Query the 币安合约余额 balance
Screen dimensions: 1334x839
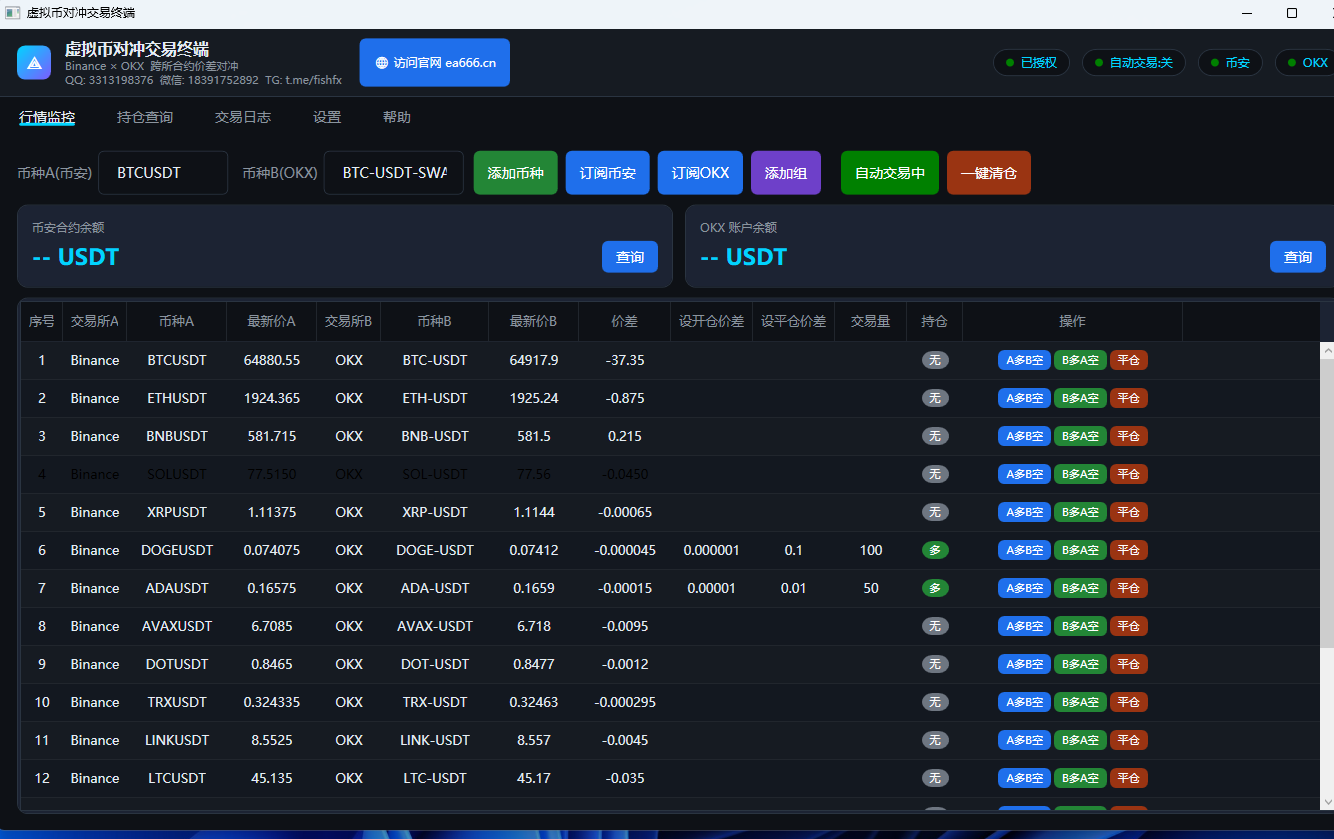coord(630,257)
